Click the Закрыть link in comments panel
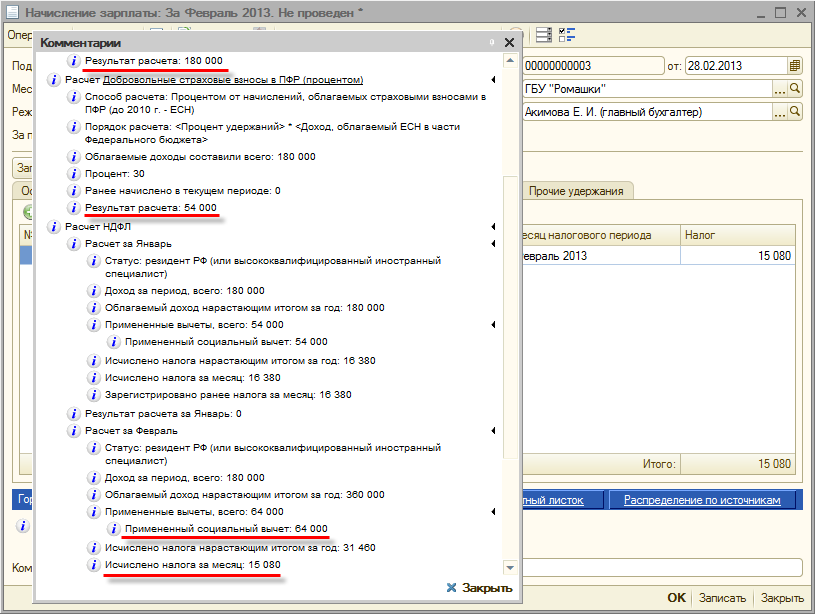815x614 pixels. click(x=479, y=588)
